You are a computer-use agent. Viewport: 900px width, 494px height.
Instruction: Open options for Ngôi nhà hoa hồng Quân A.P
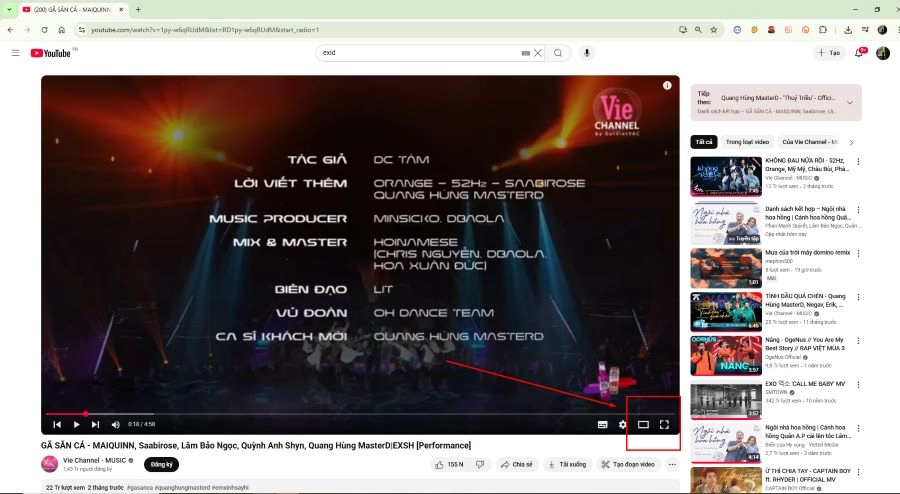(x=858, y=428)
